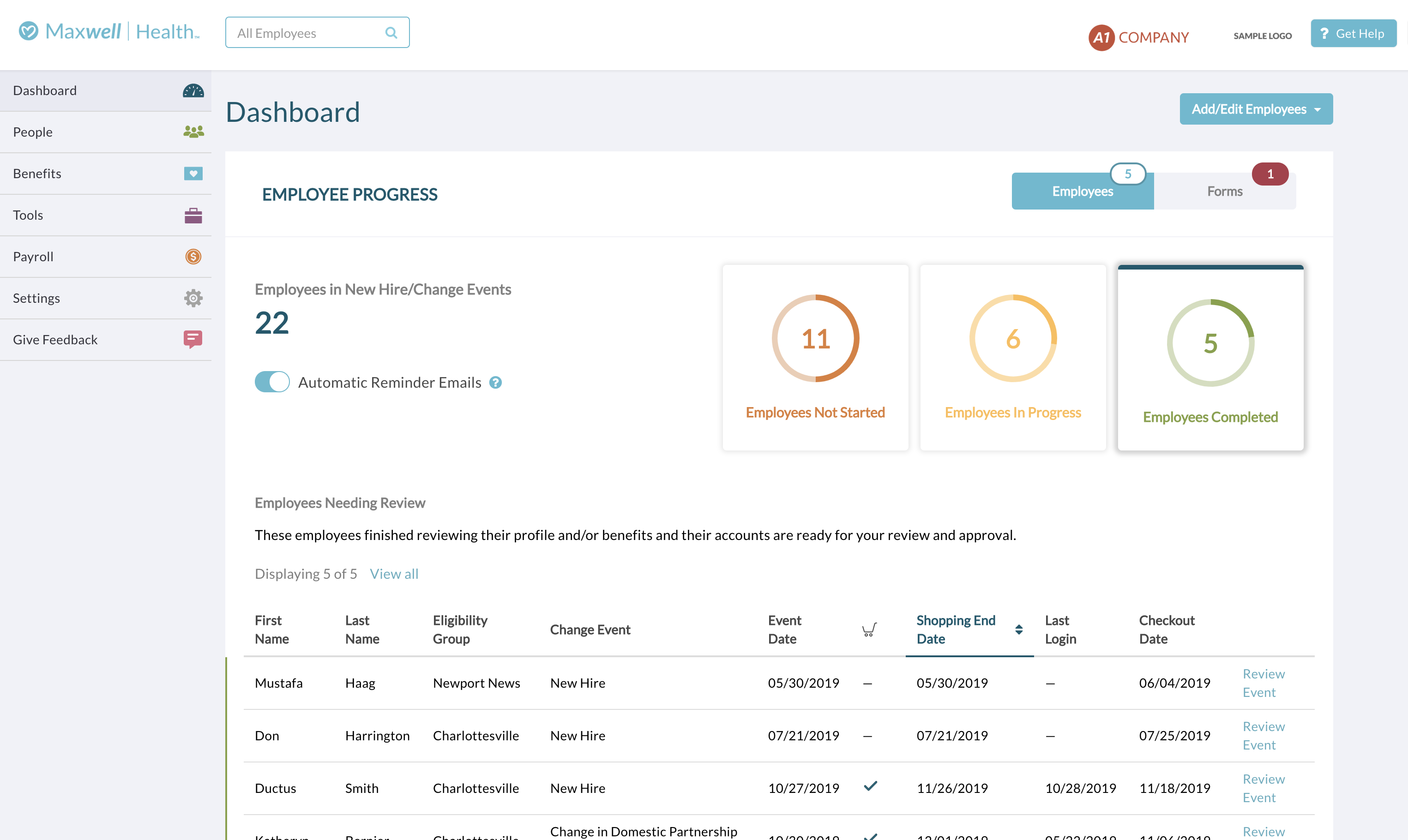Image resolution: width=1408 pixels, height=840 pixels.
Task: Click the 6 progress ring
Action: click(1013, 338)
